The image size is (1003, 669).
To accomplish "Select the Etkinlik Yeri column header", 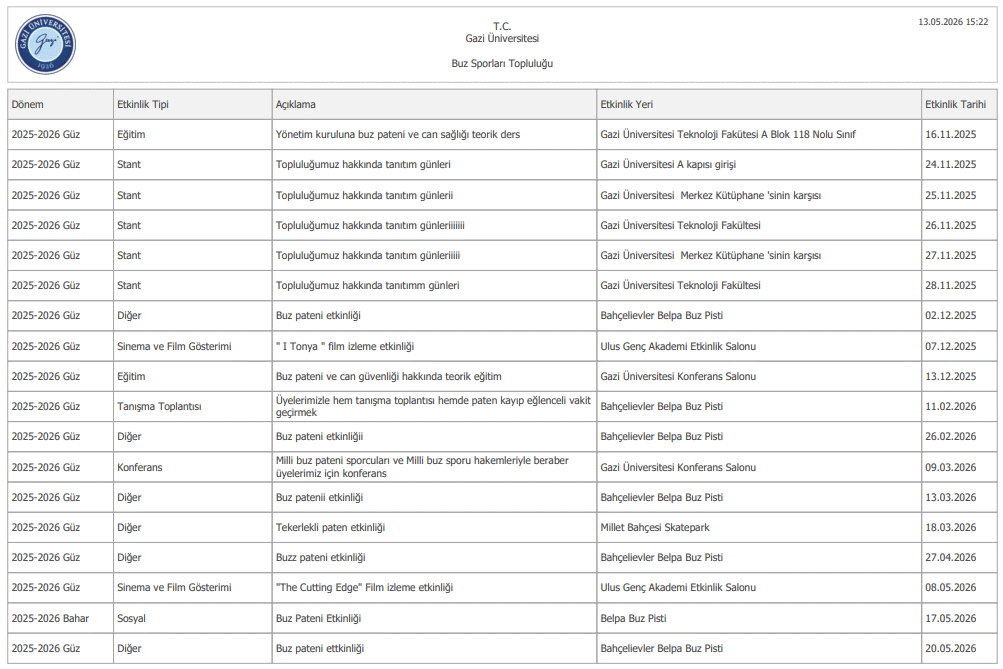I will click(759, 104).
